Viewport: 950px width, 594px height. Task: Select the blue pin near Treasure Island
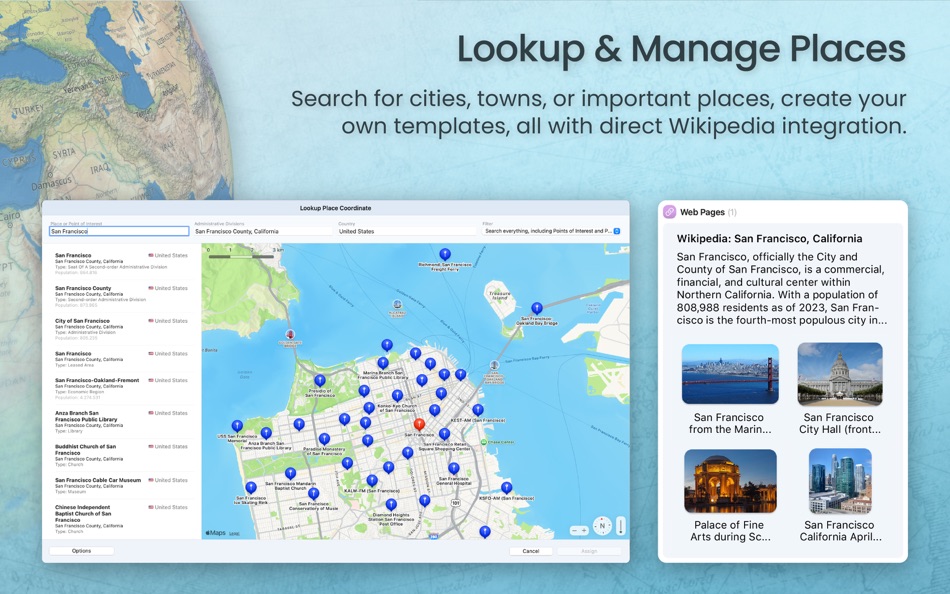(x=537, y=307)
